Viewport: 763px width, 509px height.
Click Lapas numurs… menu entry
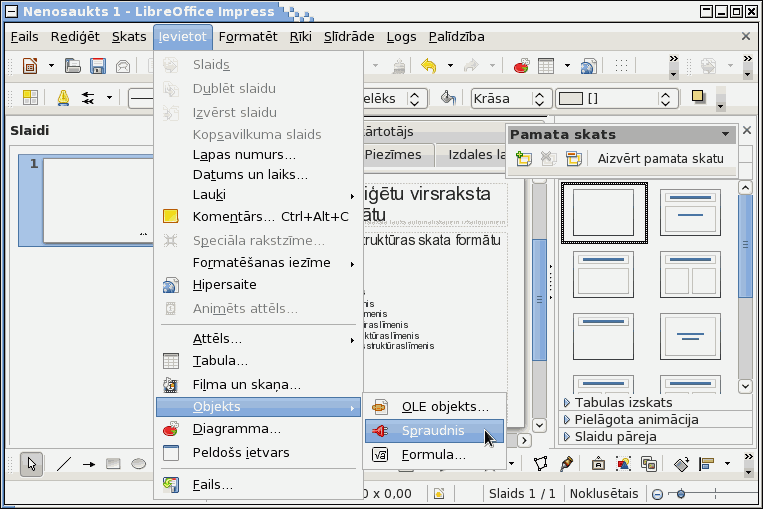coord(258,155)
